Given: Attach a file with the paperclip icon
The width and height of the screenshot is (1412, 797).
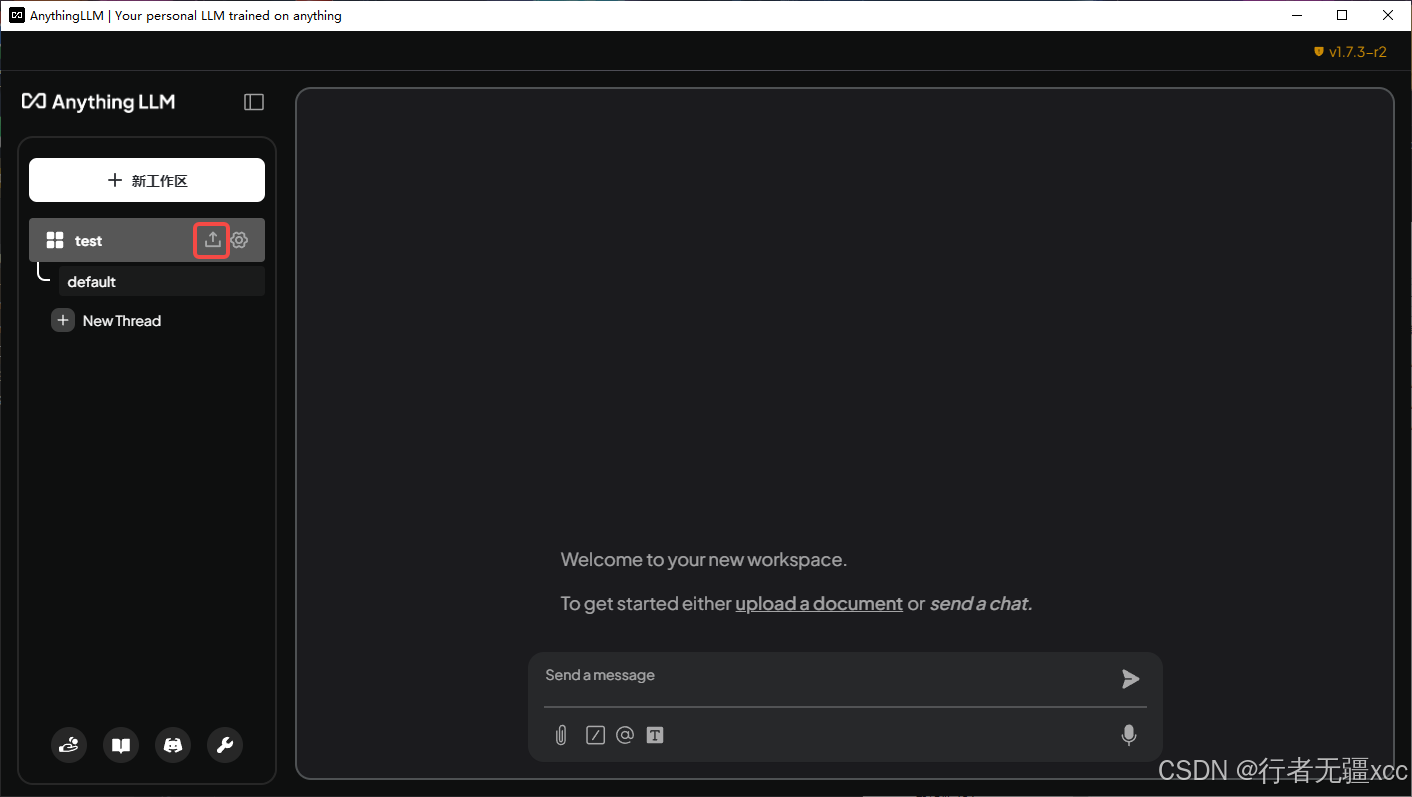Looking at the screenshot, I should [561, 735].
